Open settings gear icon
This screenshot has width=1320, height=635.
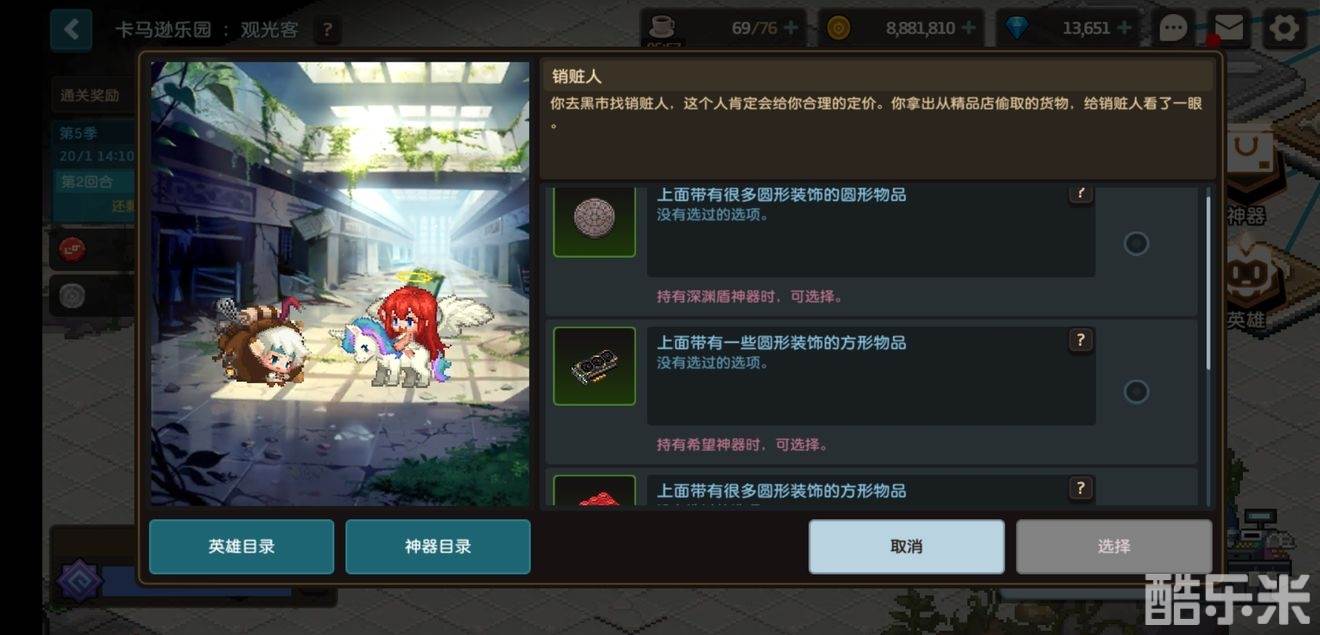coord(1284,28)
